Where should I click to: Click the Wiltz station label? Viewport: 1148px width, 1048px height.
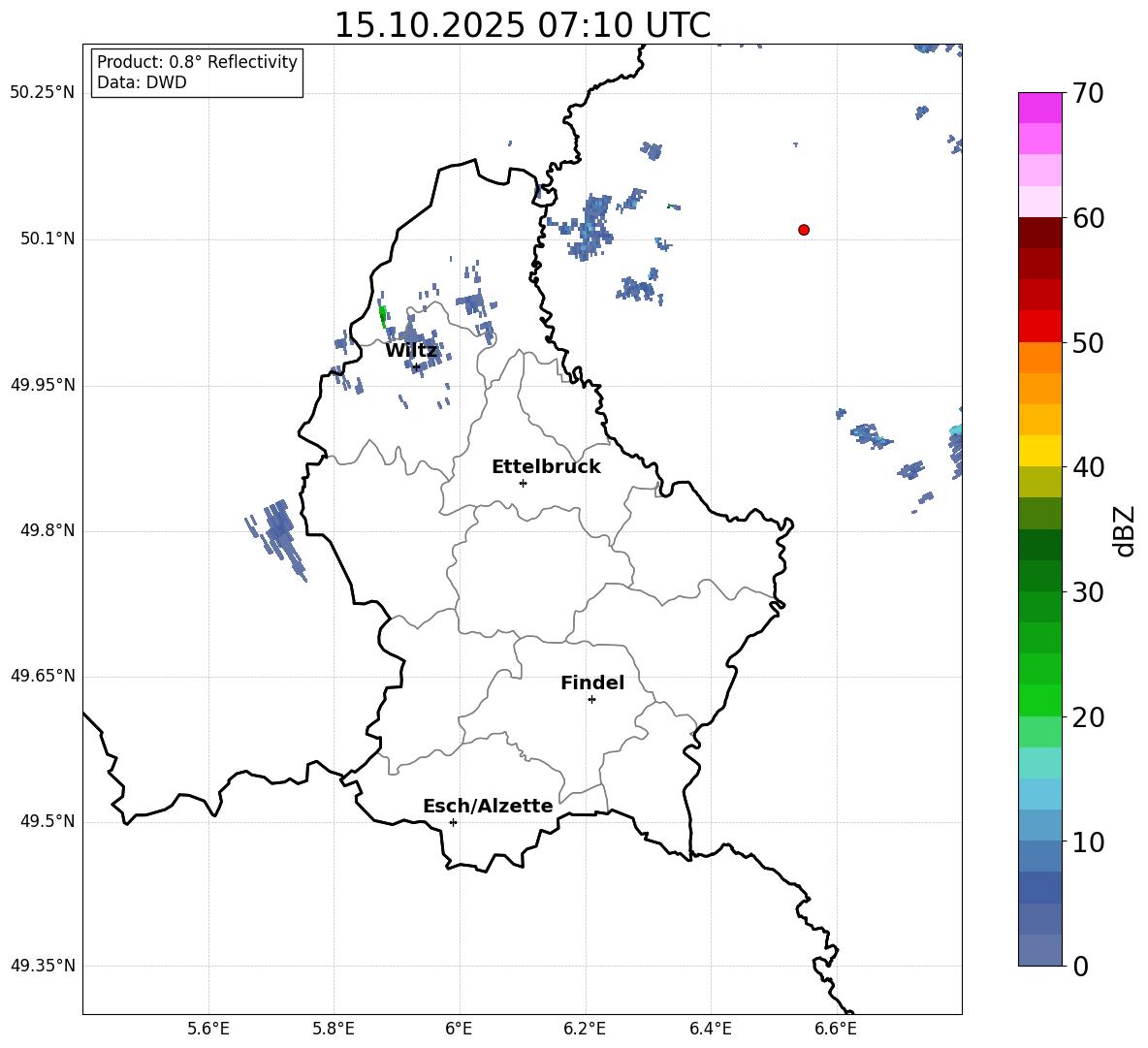coord(411,351)
